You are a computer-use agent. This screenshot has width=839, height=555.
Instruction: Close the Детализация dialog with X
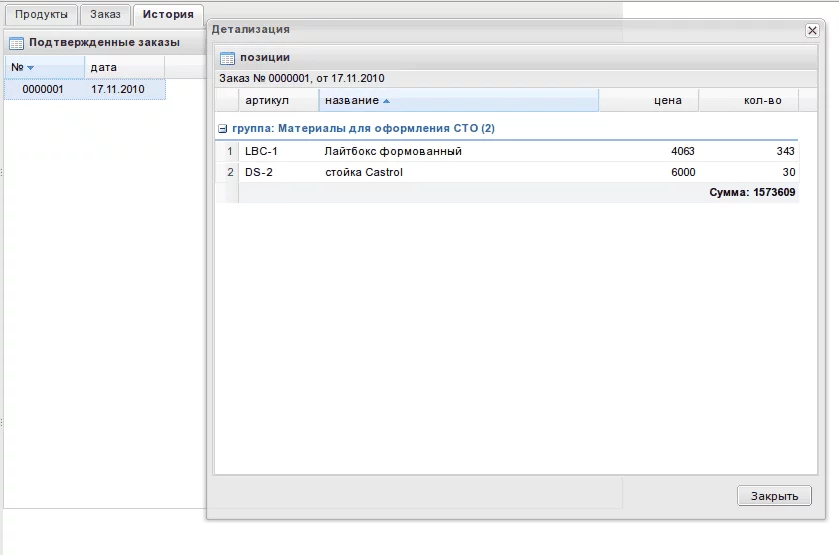click(812, 31)
